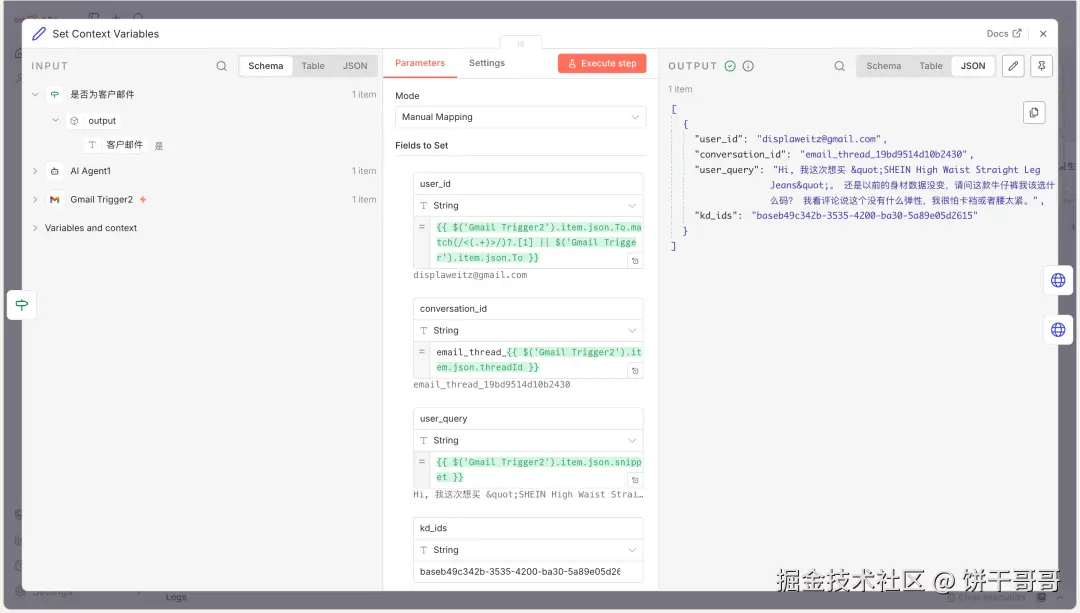Open the Parameters tab

tap(419, 63)
